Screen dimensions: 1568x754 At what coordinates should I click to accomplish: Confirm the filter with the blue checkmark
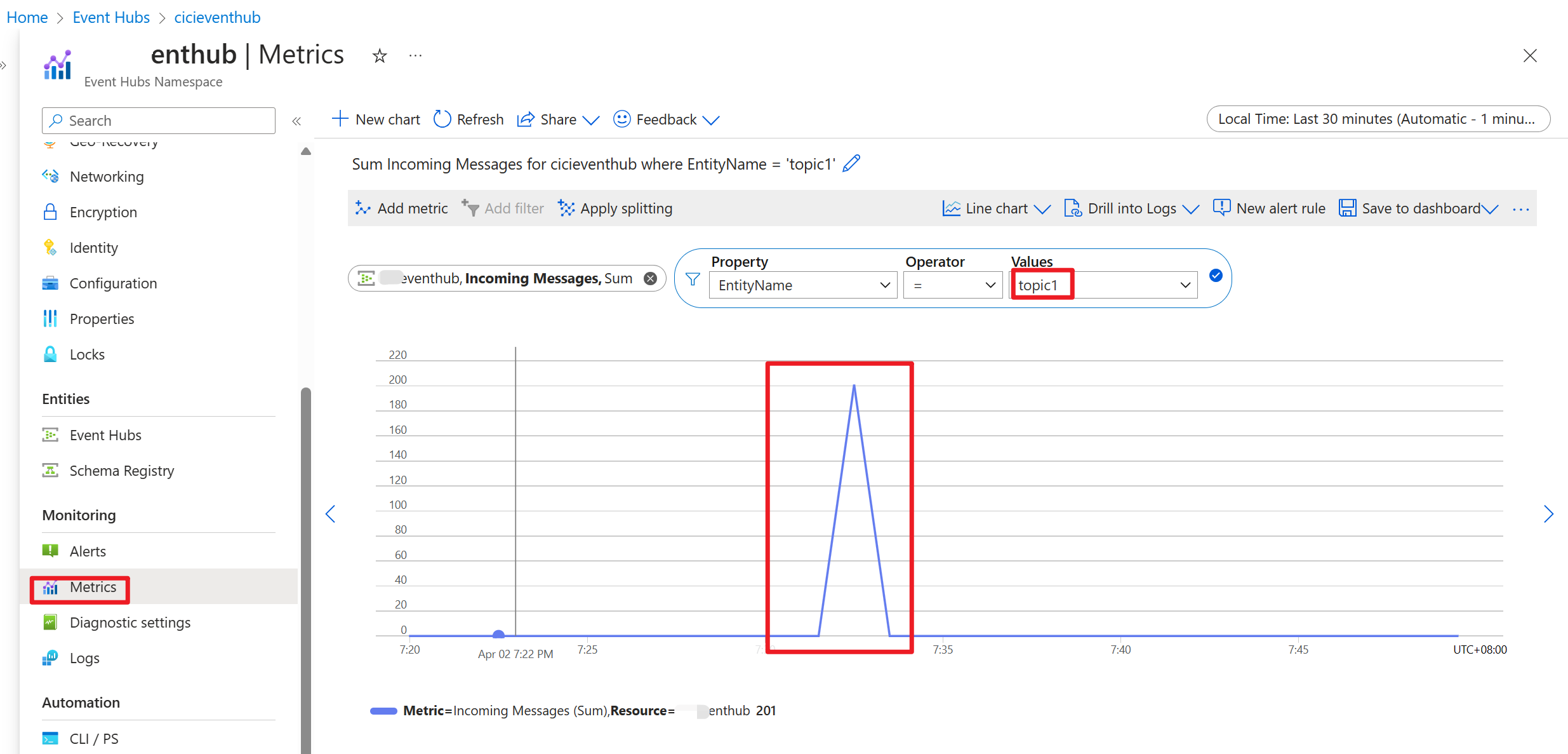(x=1216, y=276)
